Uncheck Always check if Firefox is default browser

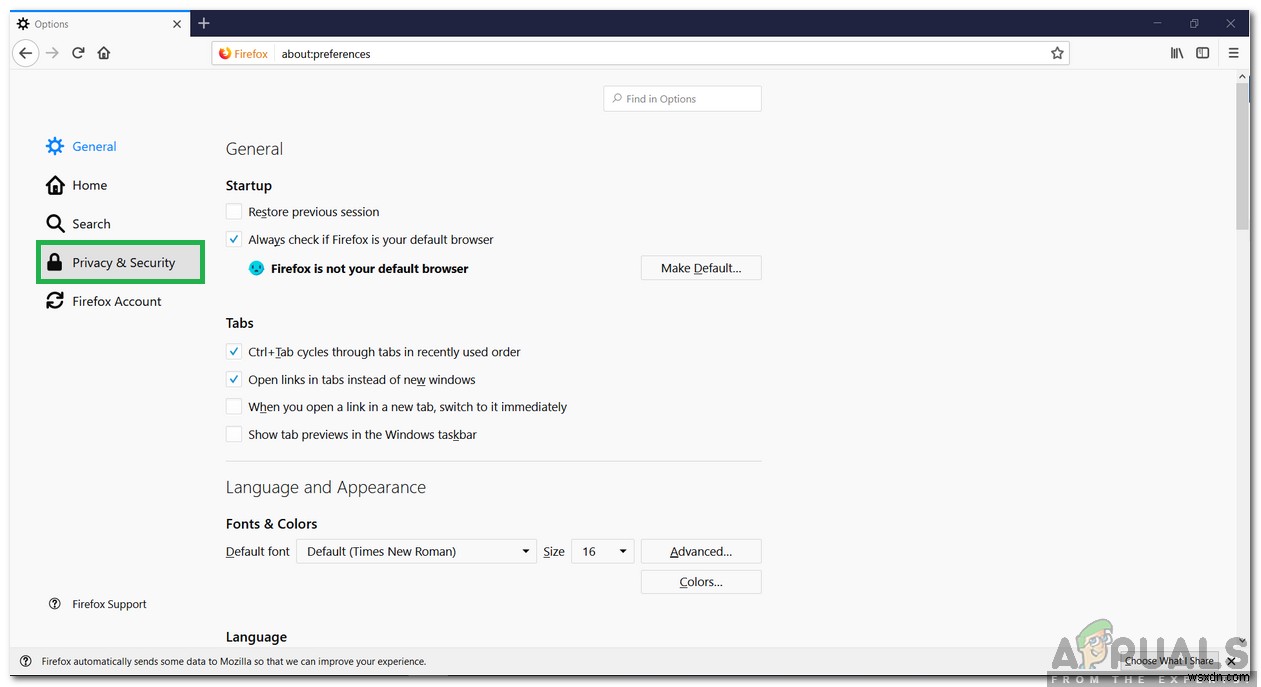233,239
